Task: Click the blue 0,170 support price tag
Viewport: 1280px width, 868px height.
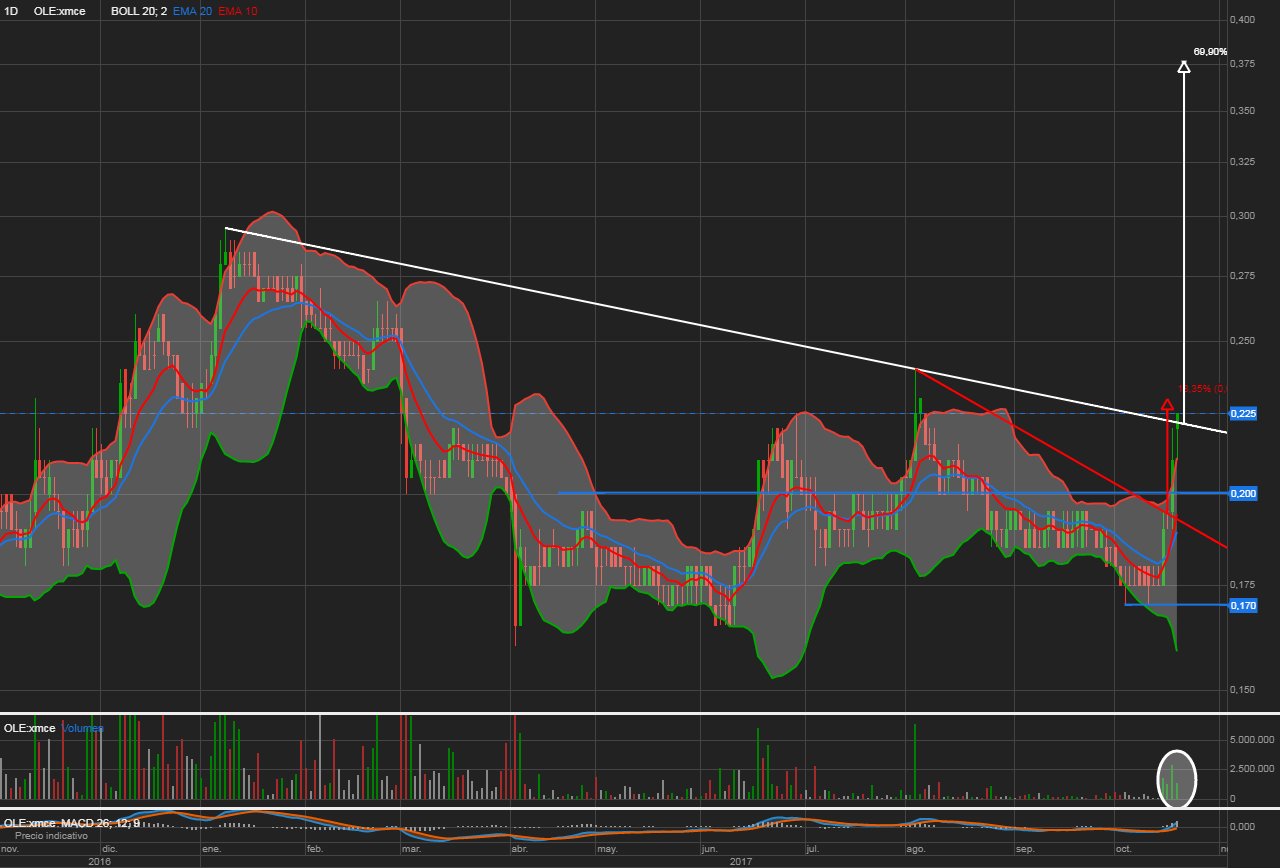Action: [x=1243, y=605]
